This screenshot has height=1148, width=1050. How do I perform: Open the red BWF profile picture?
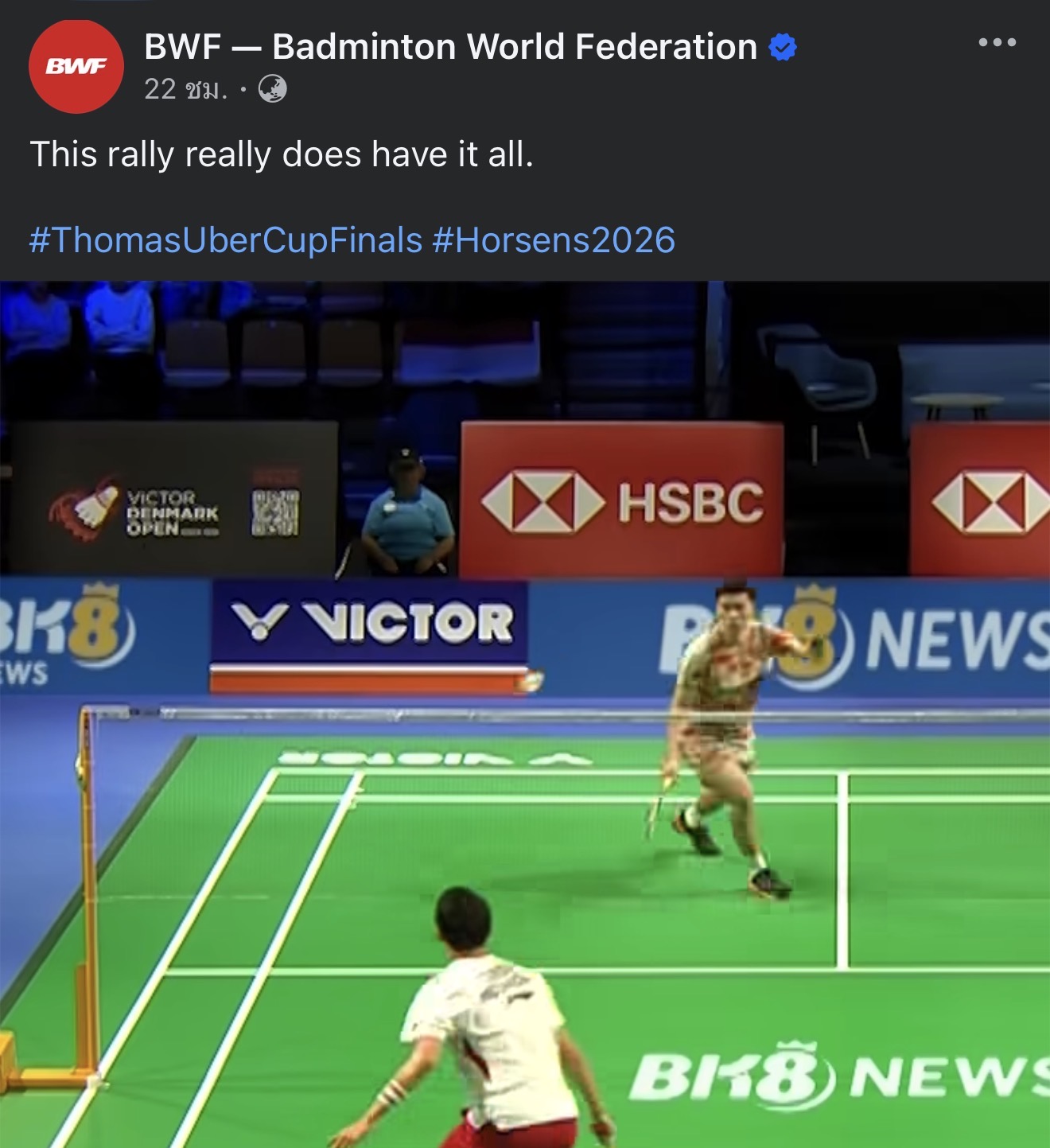click(76, 67)
